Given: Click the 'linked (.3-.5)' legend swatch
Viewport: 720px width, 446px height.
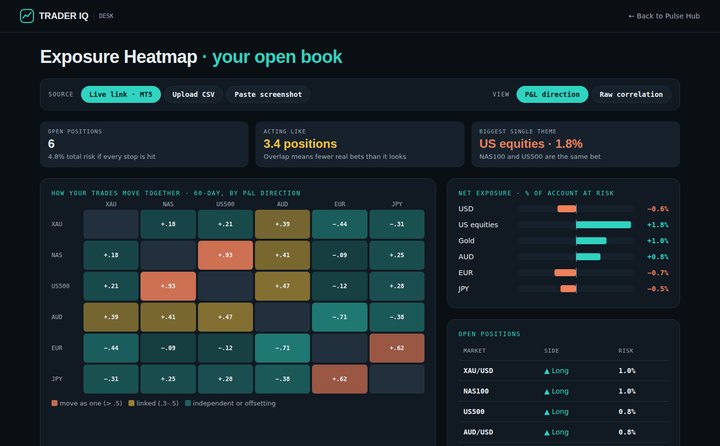Looking at the screenshot, I should point(131,403).
